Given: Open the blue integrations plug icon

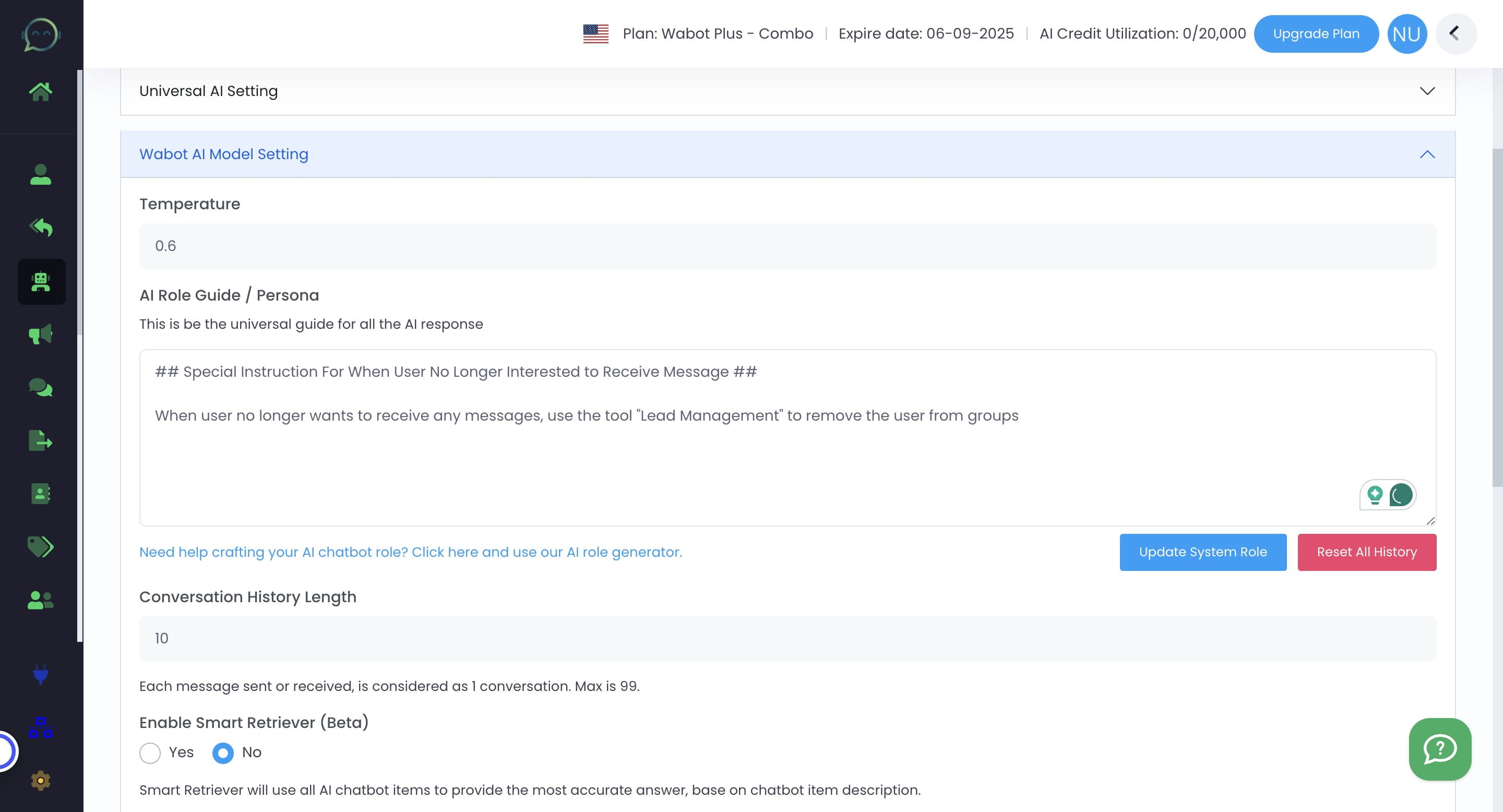Looking at the screenshot, I should [x=41, y=675].
